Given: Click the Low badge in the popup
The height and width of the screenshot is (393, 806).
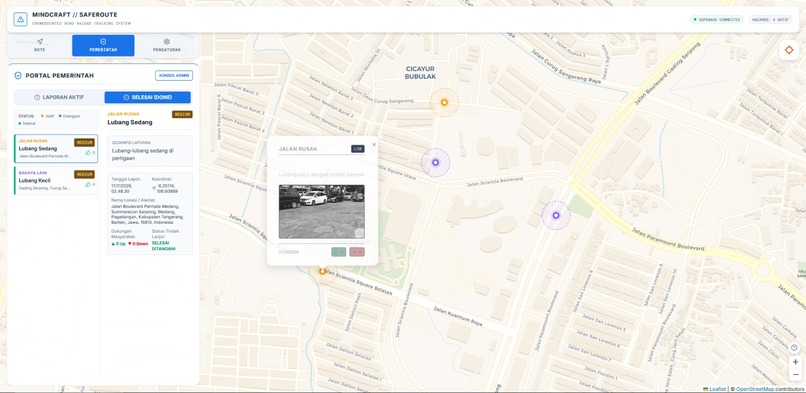Looking at the screenshot, I should pos(358,148).
